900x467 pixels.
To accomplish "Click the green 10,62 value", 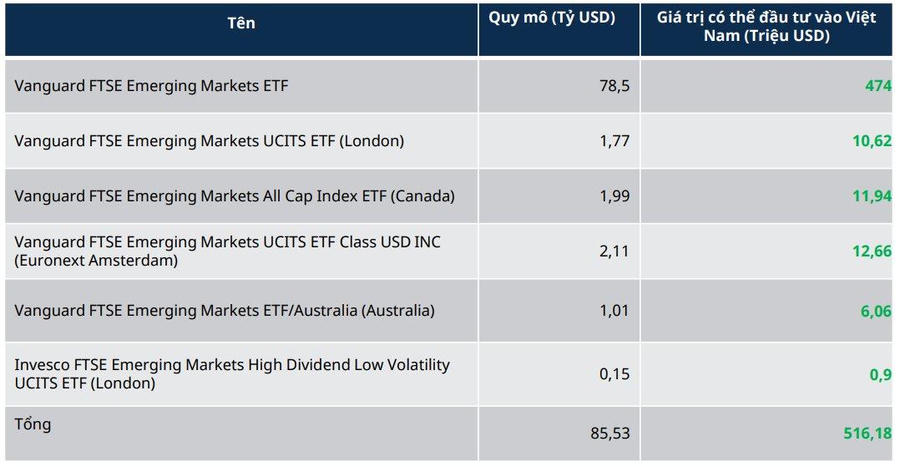I will click(871, 141).
